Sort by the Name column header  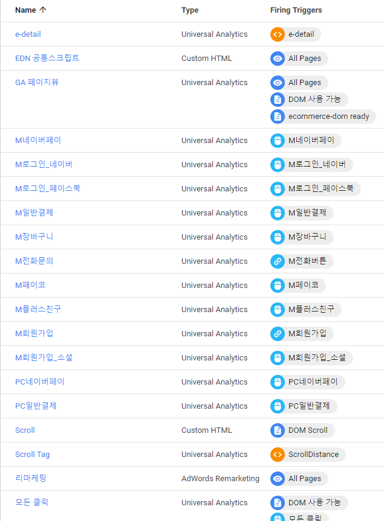click(x=25, y=10)
